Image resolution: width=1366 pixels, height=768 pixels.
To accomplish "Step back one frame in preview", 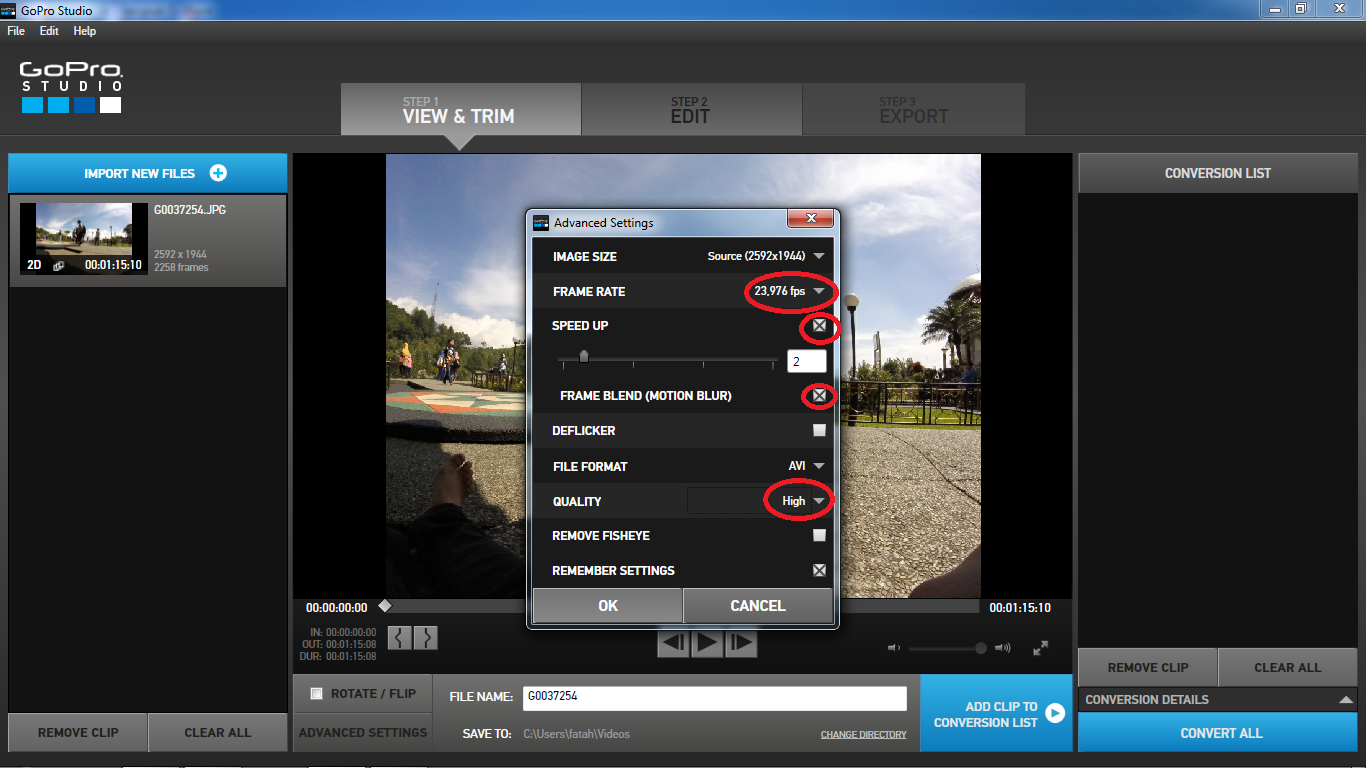I will [673, 643].
